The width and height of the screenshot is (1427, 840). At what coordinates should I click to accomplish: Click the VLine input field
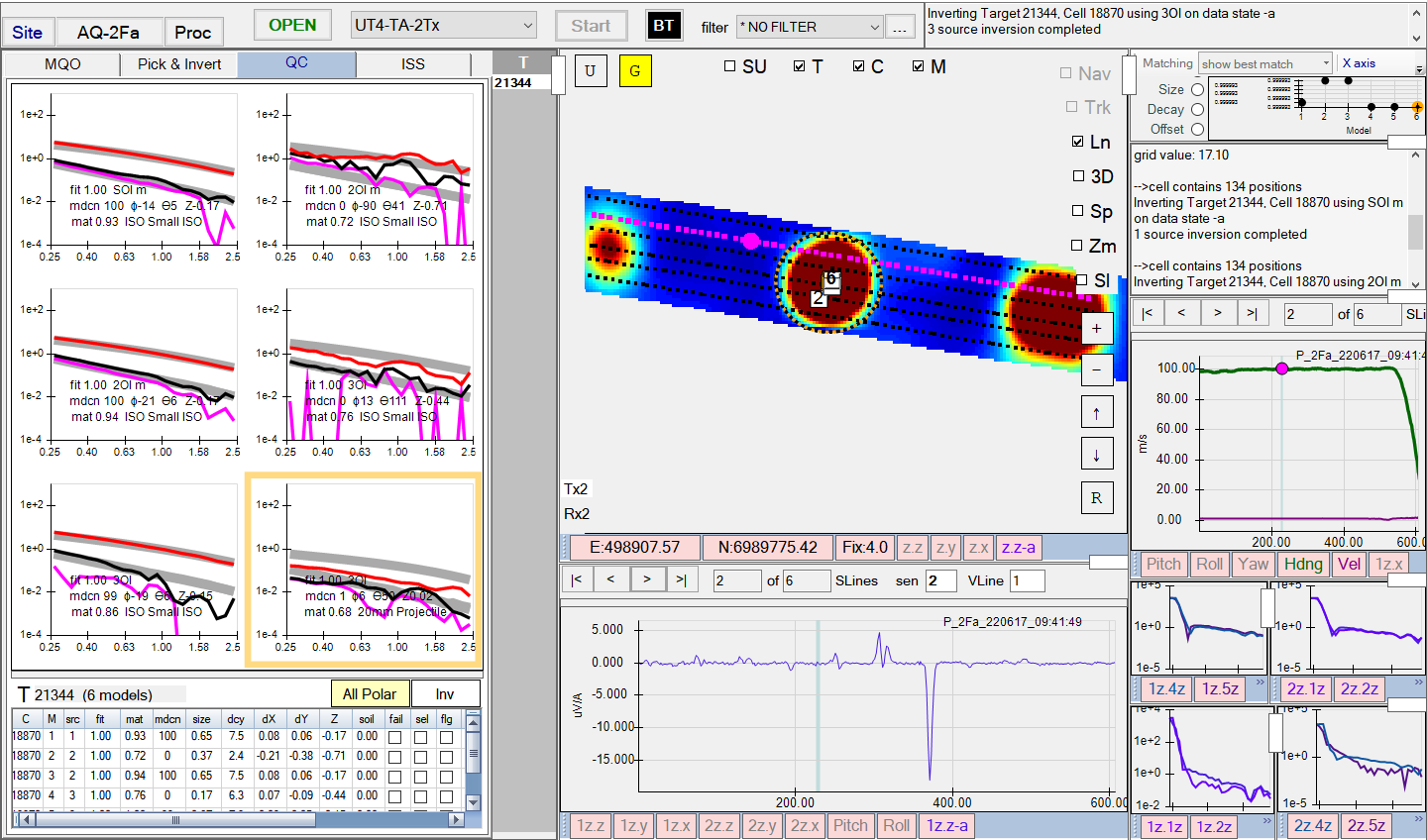[1027, 580]
